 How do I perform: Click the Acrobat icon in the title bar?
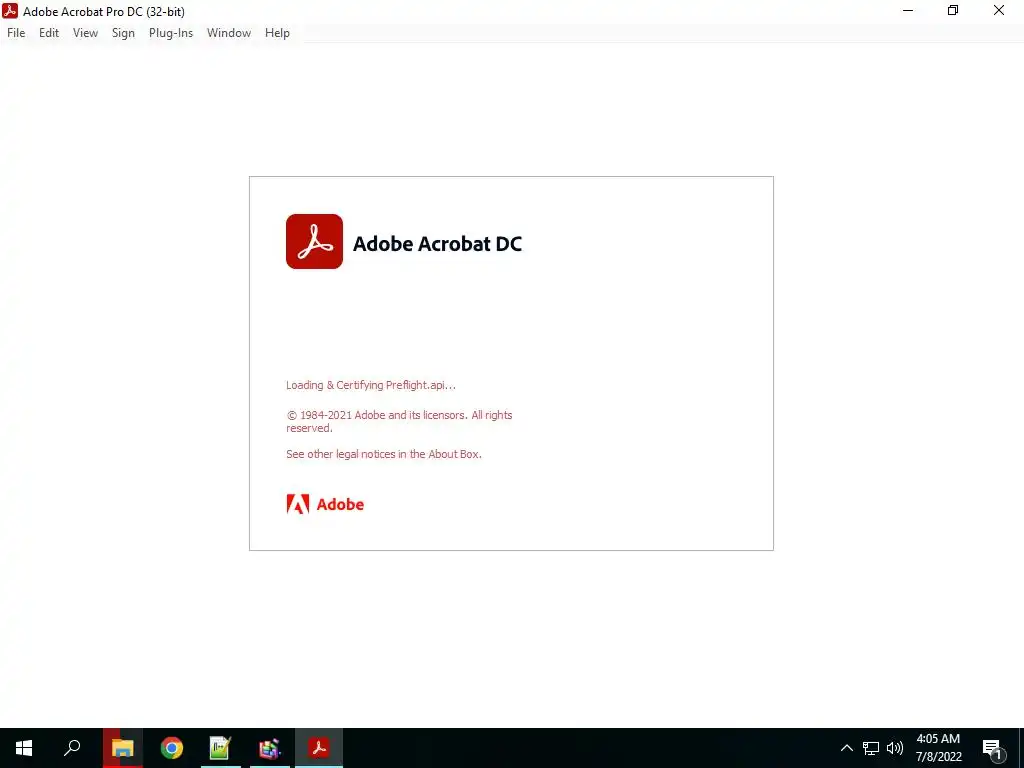coord(10,10)
